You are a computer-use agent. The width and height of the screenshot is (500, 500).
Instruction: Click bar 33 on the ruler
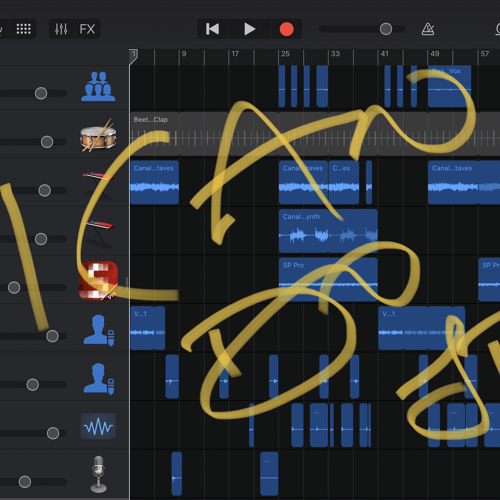(335, 54)
